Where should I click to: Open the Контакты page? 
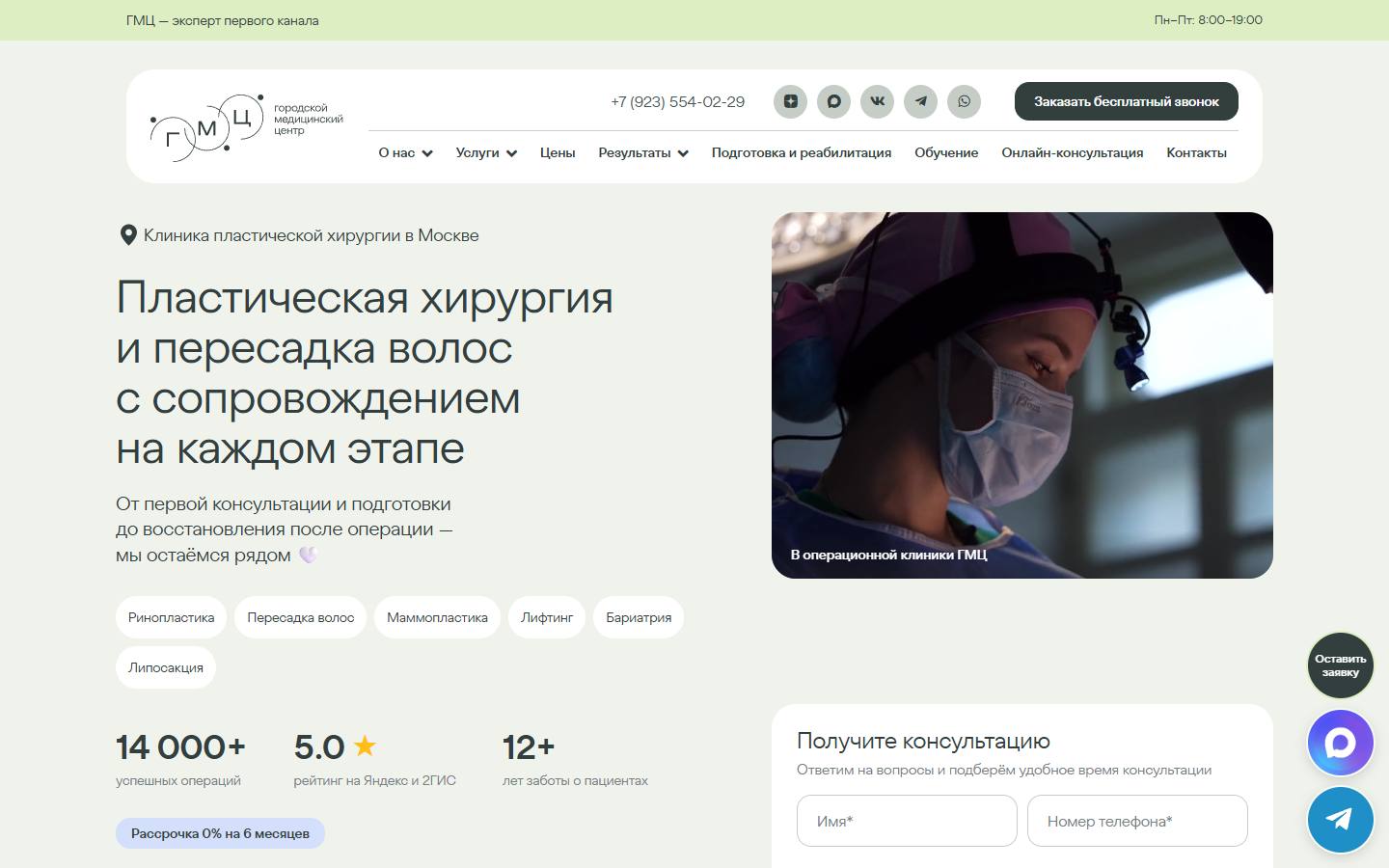pos(1196,152)
